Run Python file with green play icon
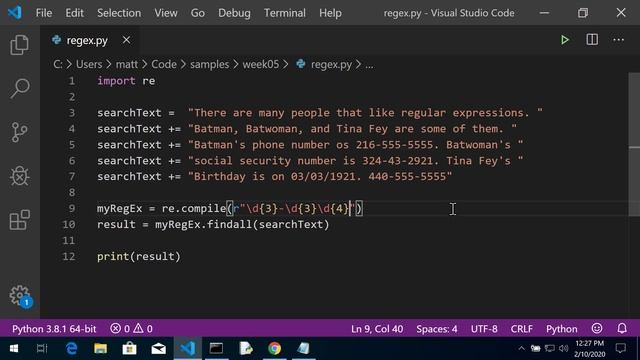The width and height of the screenshot is (640, 360). (x=565, y=40)
